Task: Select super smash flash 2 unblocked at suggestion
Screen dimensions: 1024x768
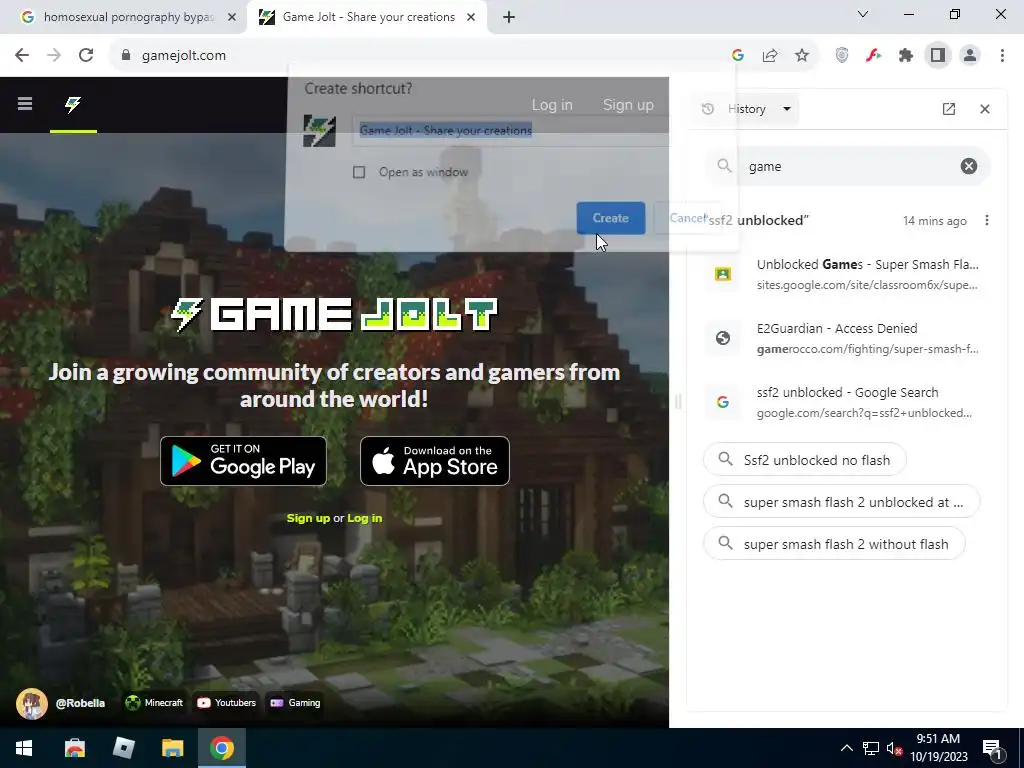Action: coord(841,502)
